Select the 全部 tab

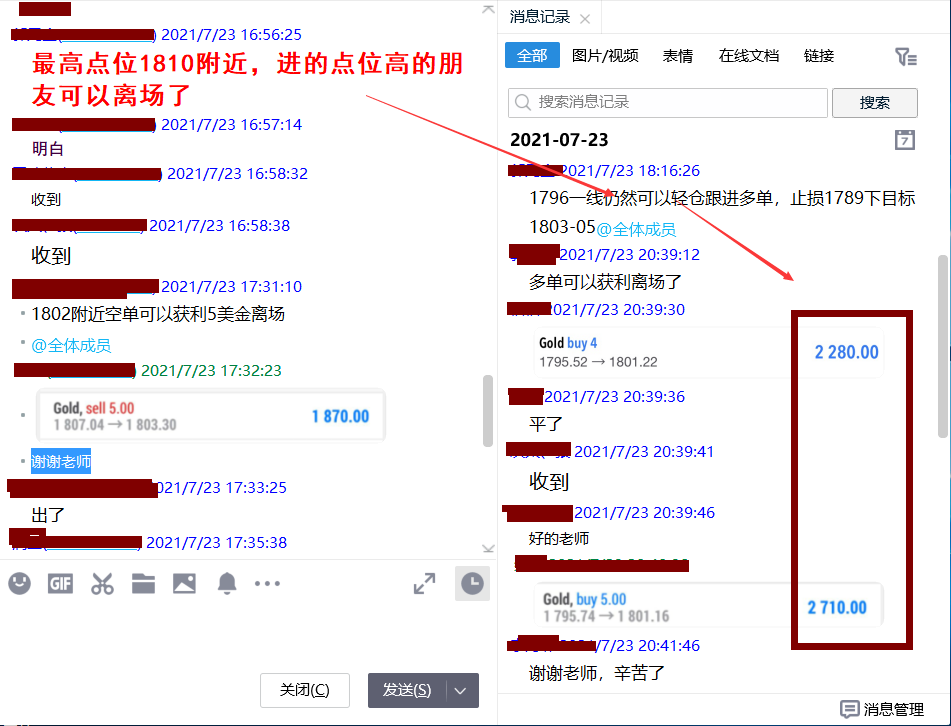pyautogui.click(x=532, y=56)
